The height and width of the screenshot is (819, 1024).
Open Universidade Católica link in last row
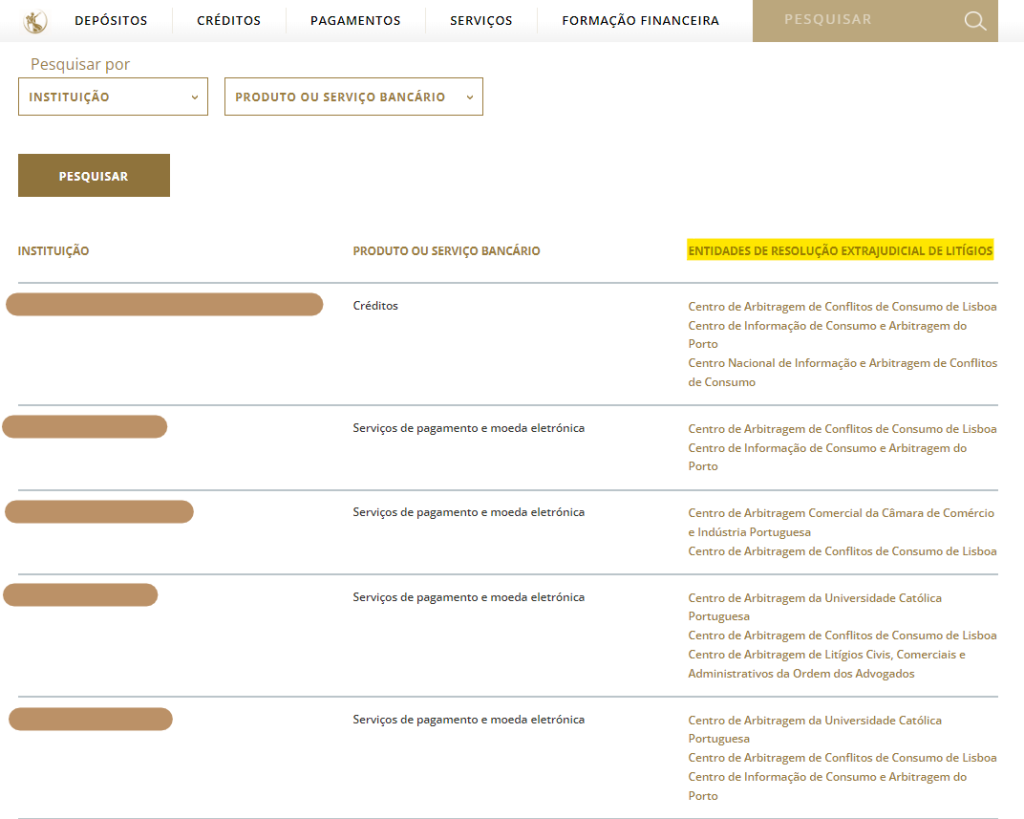[815, 729]
